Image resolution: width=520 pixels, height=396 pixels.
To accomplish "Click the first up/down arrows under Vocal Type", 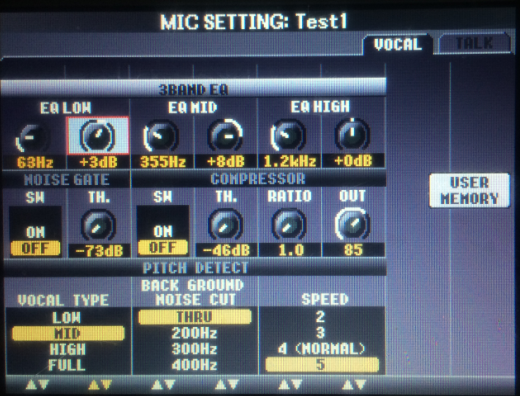I will (x=37, y=385).
